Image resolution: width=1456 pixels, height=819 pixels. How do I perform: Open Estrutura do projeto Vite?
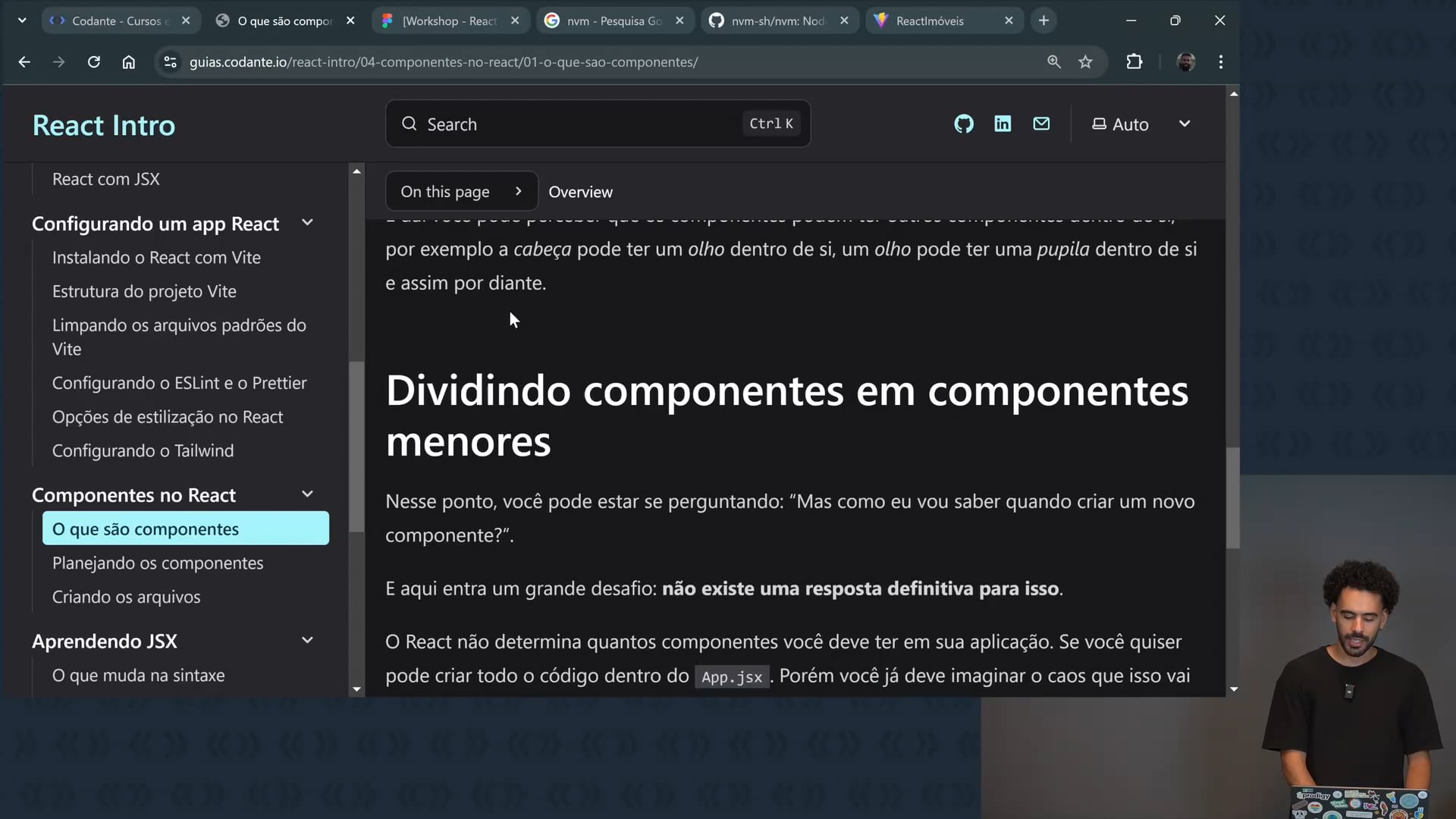[144, 291]
